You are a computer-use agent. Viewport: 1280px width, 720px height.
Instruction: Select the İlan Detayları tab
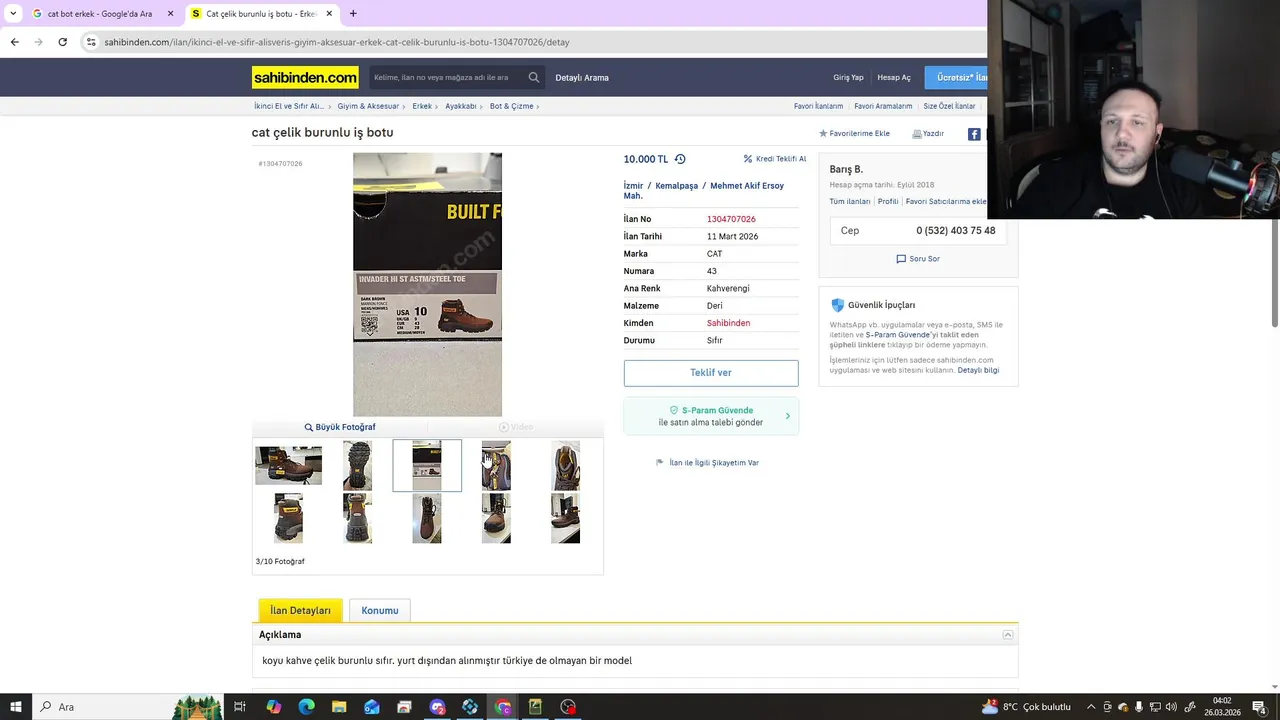(x=300, y=610)
